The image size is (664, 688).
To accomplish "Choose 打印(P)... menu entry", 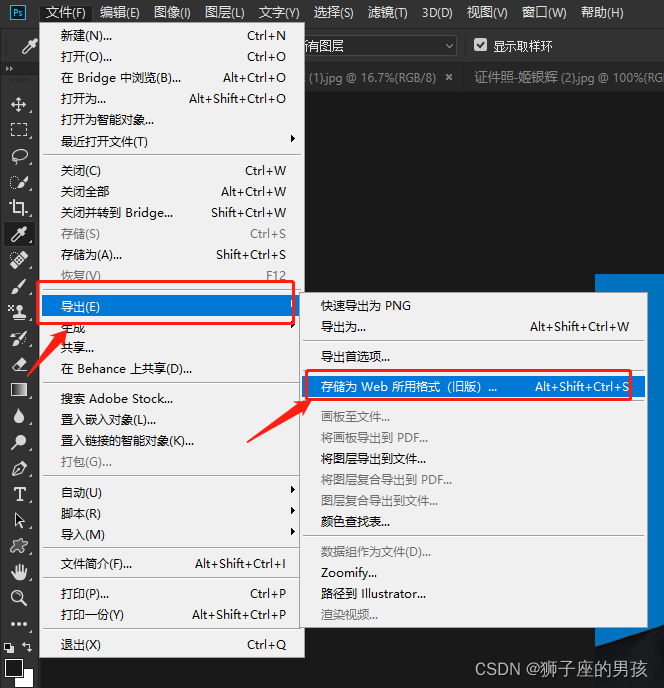I will [172, 594].
